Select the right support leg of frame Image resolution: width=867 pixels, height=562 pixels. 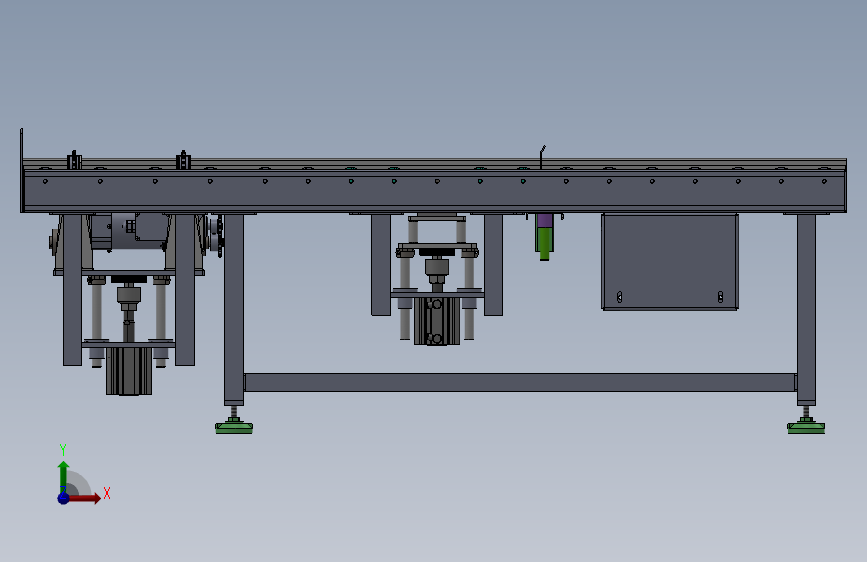click(x=806, y=310)
